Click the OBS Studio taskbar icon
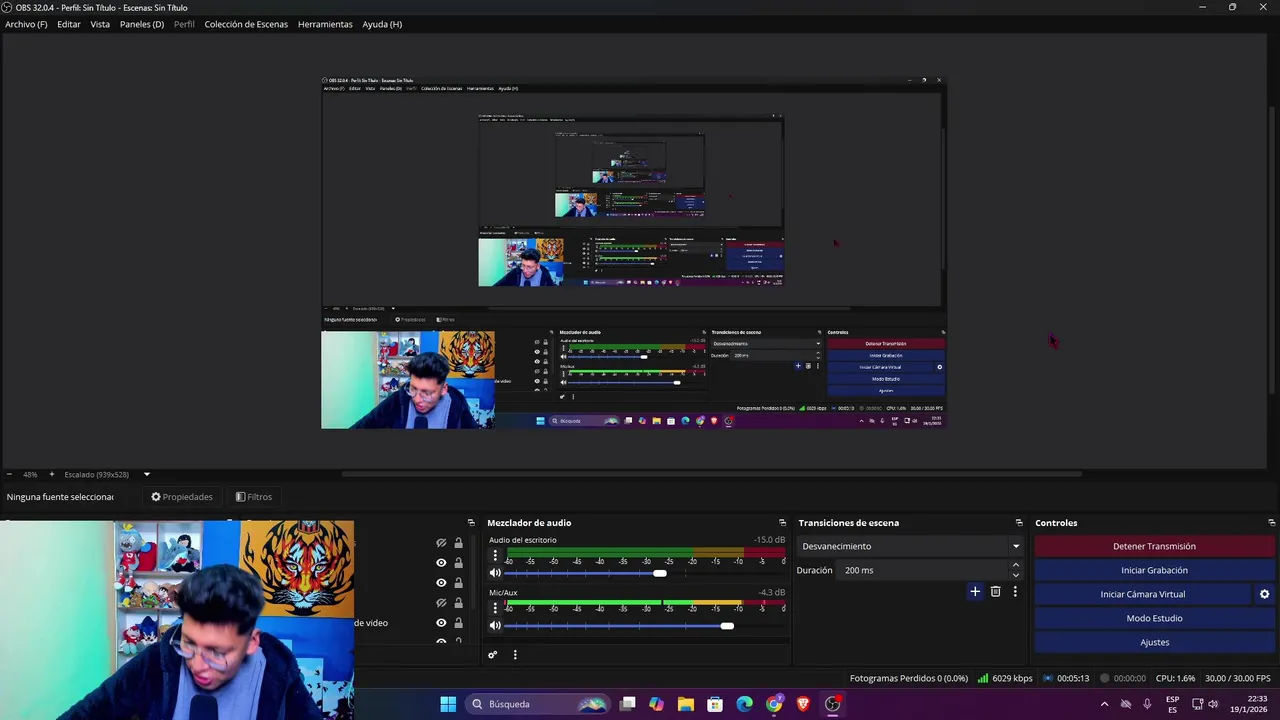This screenshot has width=1280, height=720. pos(832,704)
